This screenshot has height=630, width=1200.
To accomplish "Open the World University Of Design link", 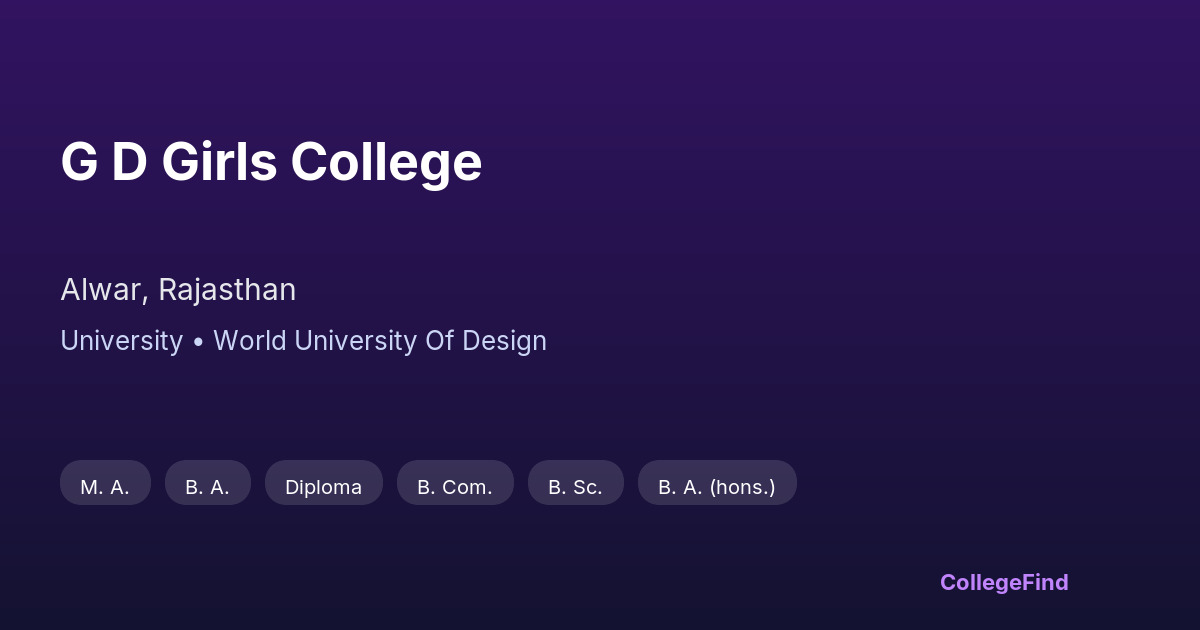I will point(380,341).
